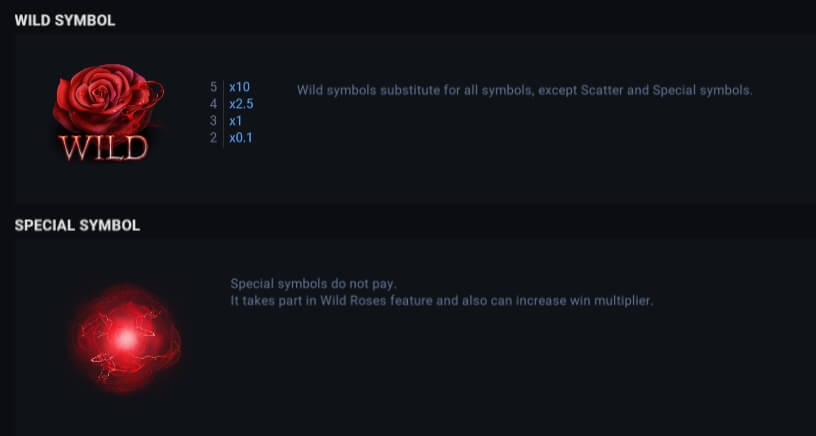Click the glowing red Special symbol orb
The width and height of the screenshot is (816, 436).
126,339
